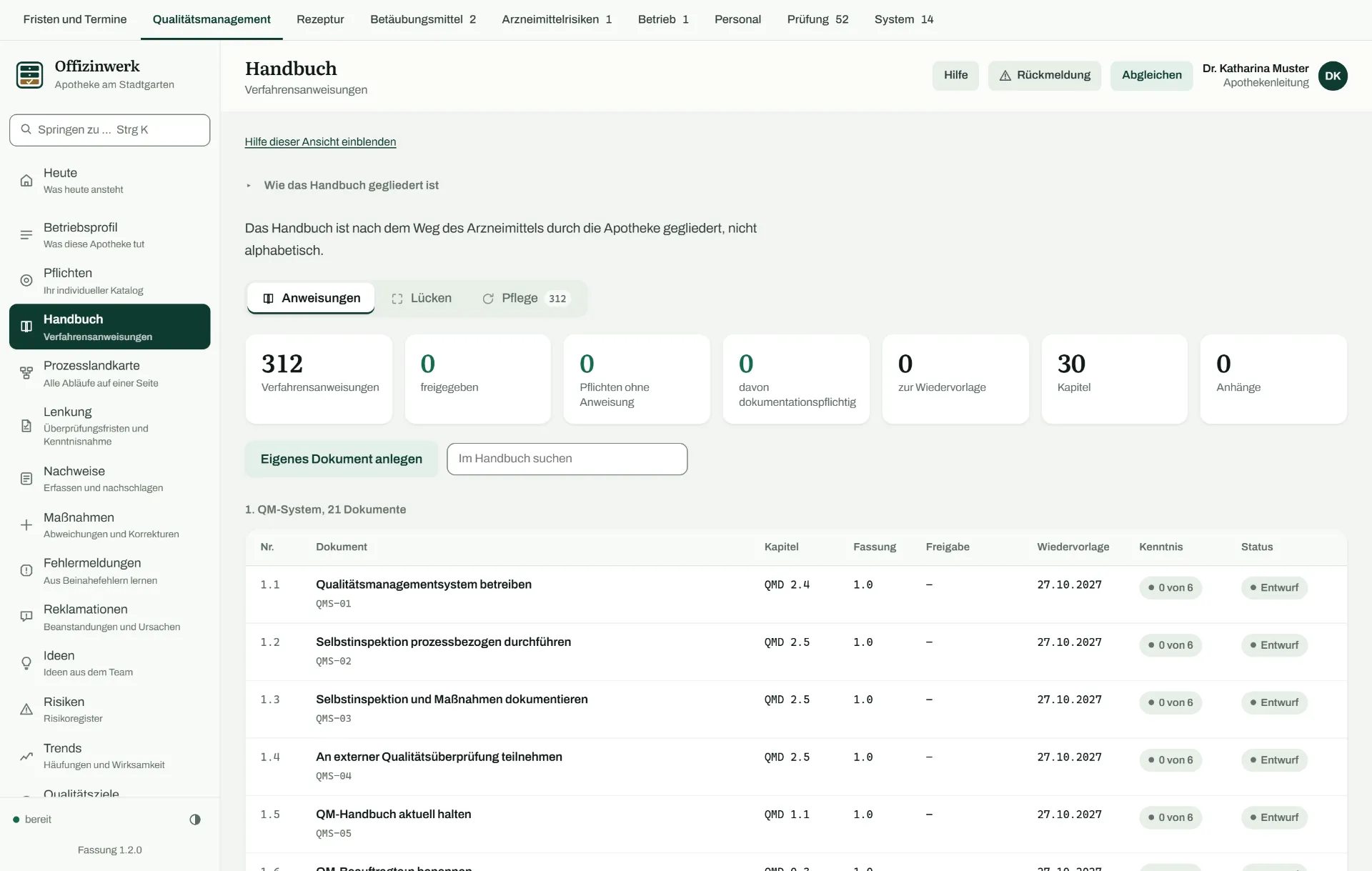Click the warning triangle icon beside Risiken
This screenshot has height=871, width=1372.
(26, 710)
